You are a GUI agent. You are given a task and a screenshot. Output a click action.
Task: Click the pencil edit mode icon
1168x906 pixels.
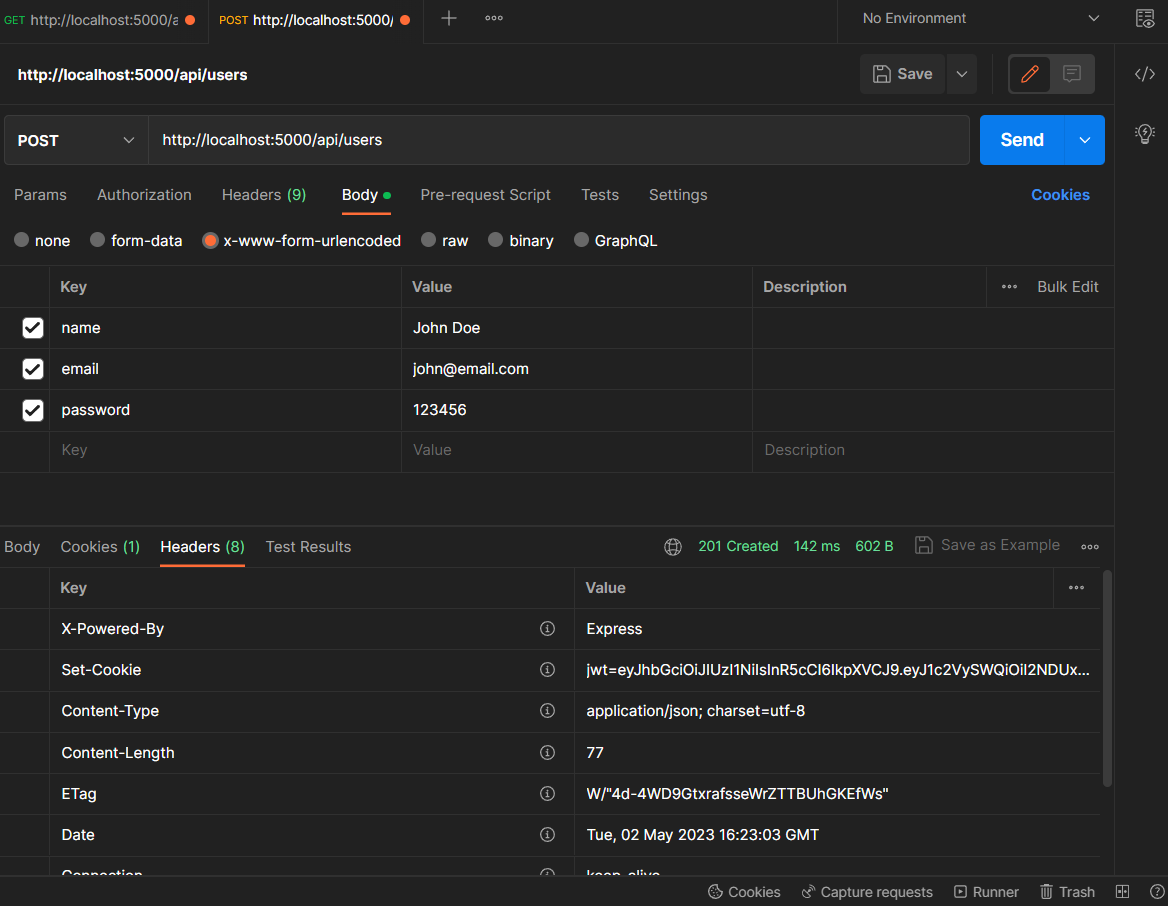pos(1030,74)
